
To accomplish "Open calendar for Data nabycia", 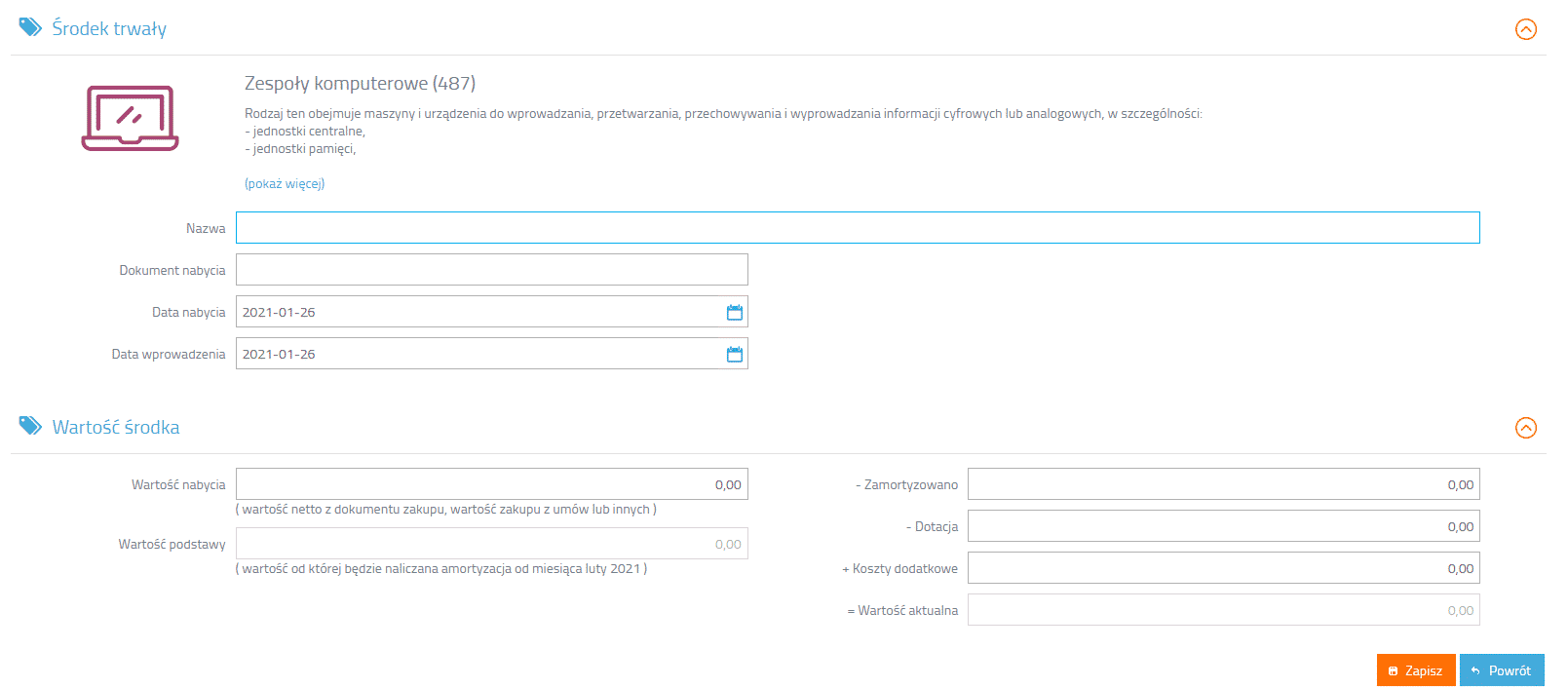I will (x=735, y=312).
